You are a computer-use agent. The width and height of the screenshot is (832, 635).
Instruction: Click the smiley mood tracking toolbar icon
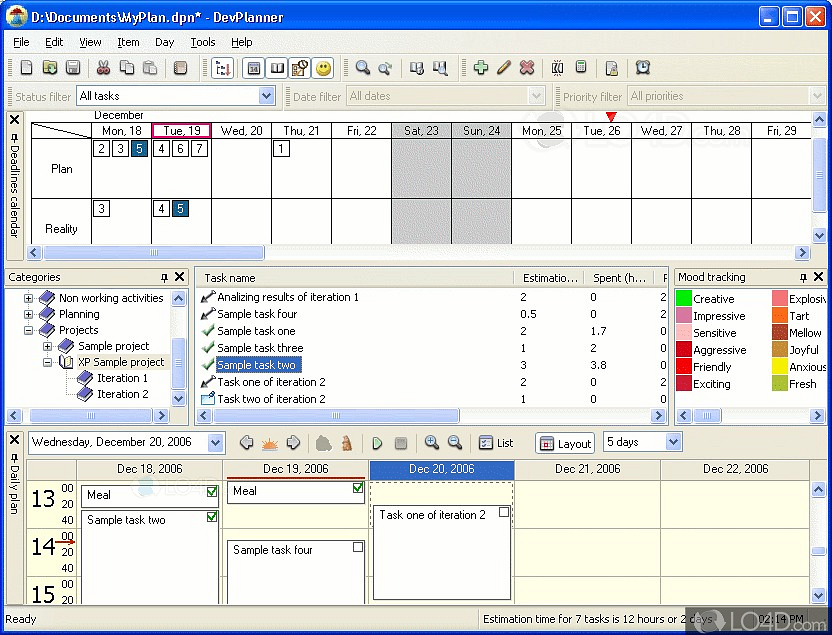point(323,68)
